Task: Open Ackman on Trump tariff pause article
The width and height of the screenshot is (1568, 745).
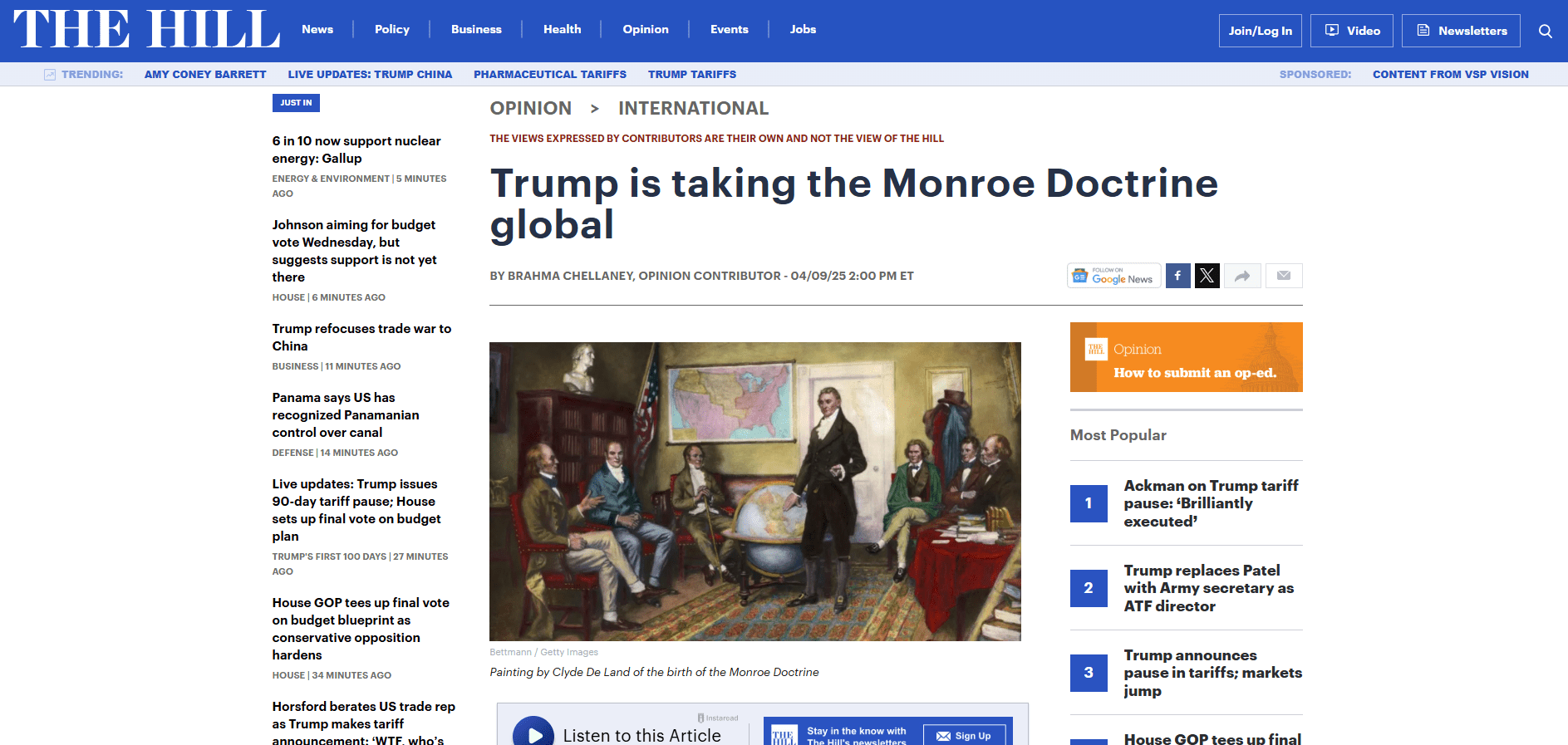Action: pos(1210,503)
